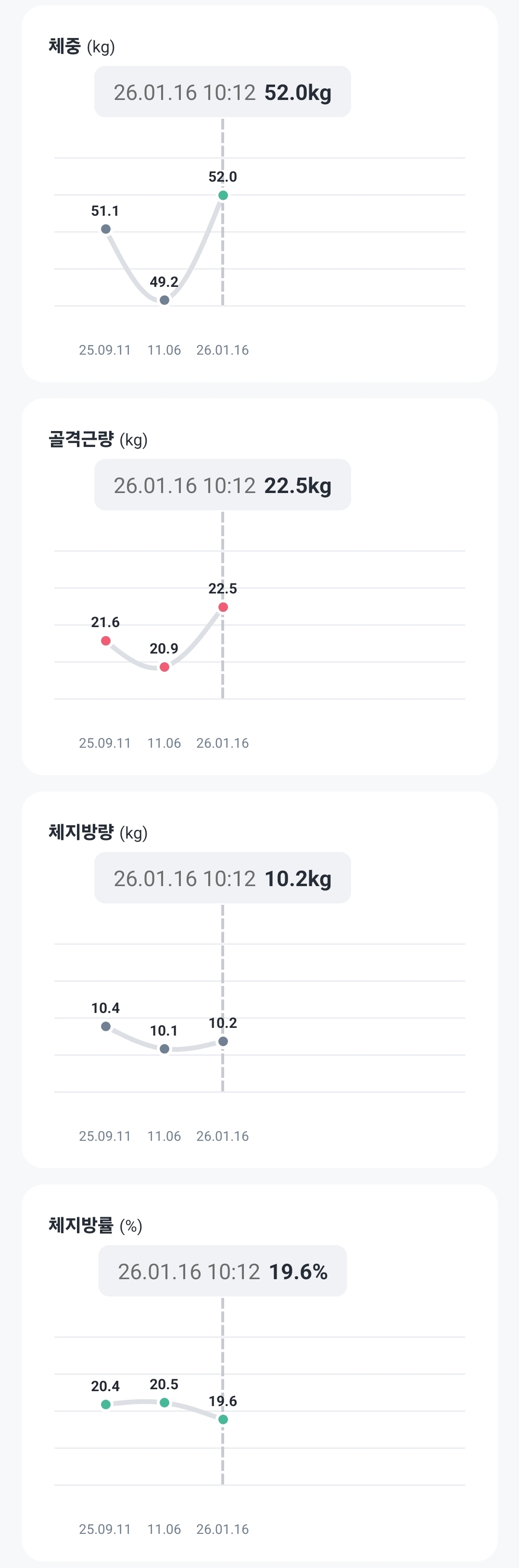
Task: Select the 20.4 body fat percent point
Action: pyautogui.click(x=106, y=1404)
